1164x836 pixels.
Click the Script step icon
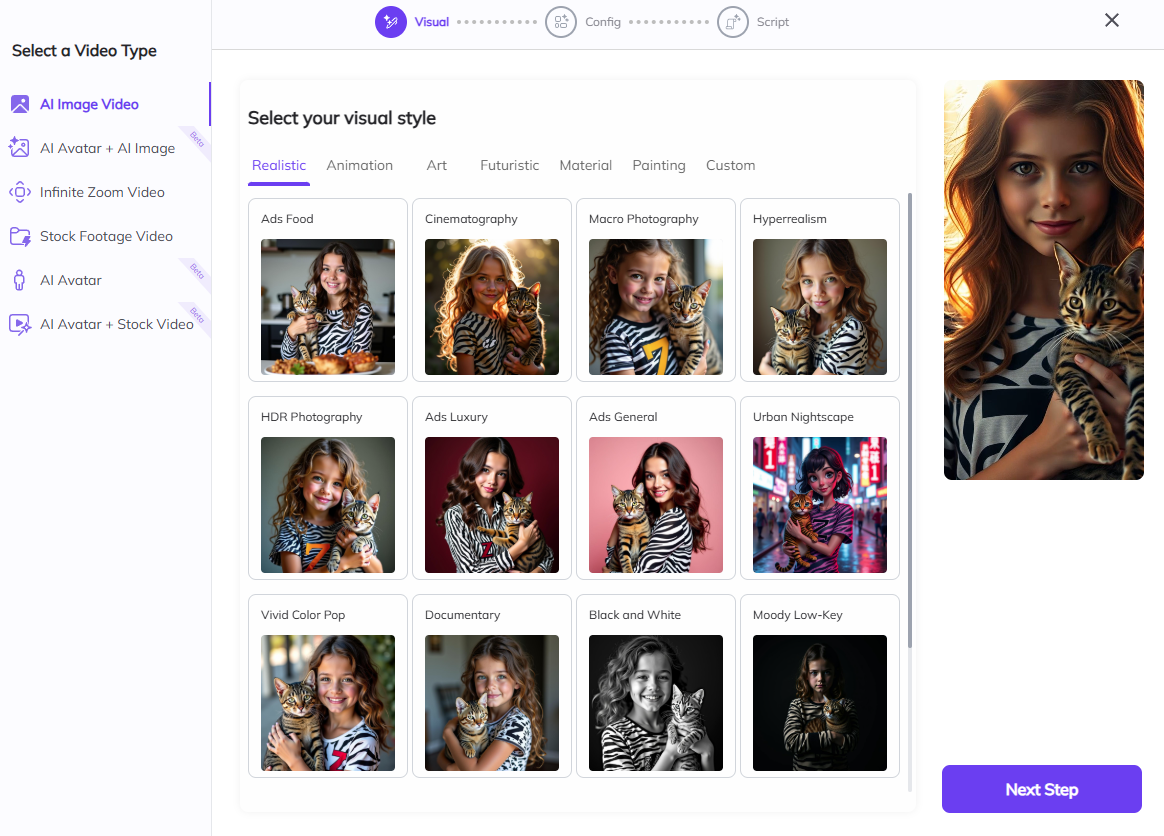pos(733,22)
